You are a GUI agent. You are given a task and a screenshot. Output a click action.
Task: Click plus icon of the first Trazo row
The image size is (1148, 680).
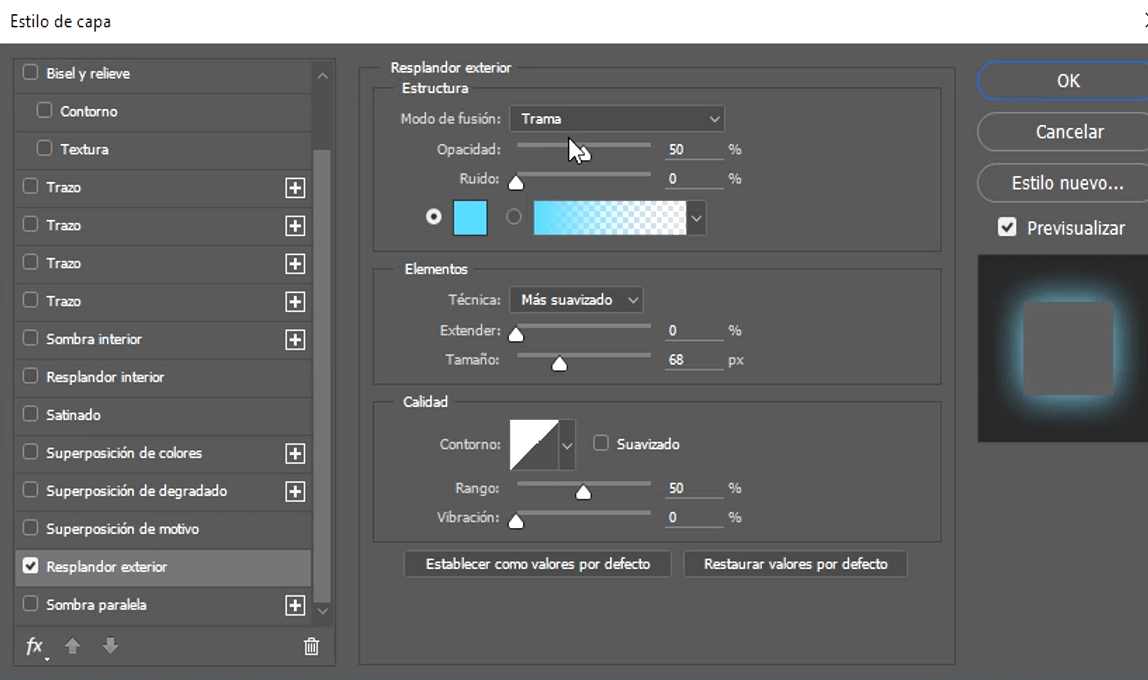click(295, 188)
